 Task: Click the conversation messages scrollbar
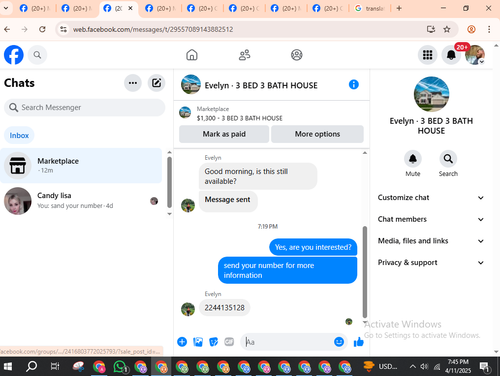365,272
